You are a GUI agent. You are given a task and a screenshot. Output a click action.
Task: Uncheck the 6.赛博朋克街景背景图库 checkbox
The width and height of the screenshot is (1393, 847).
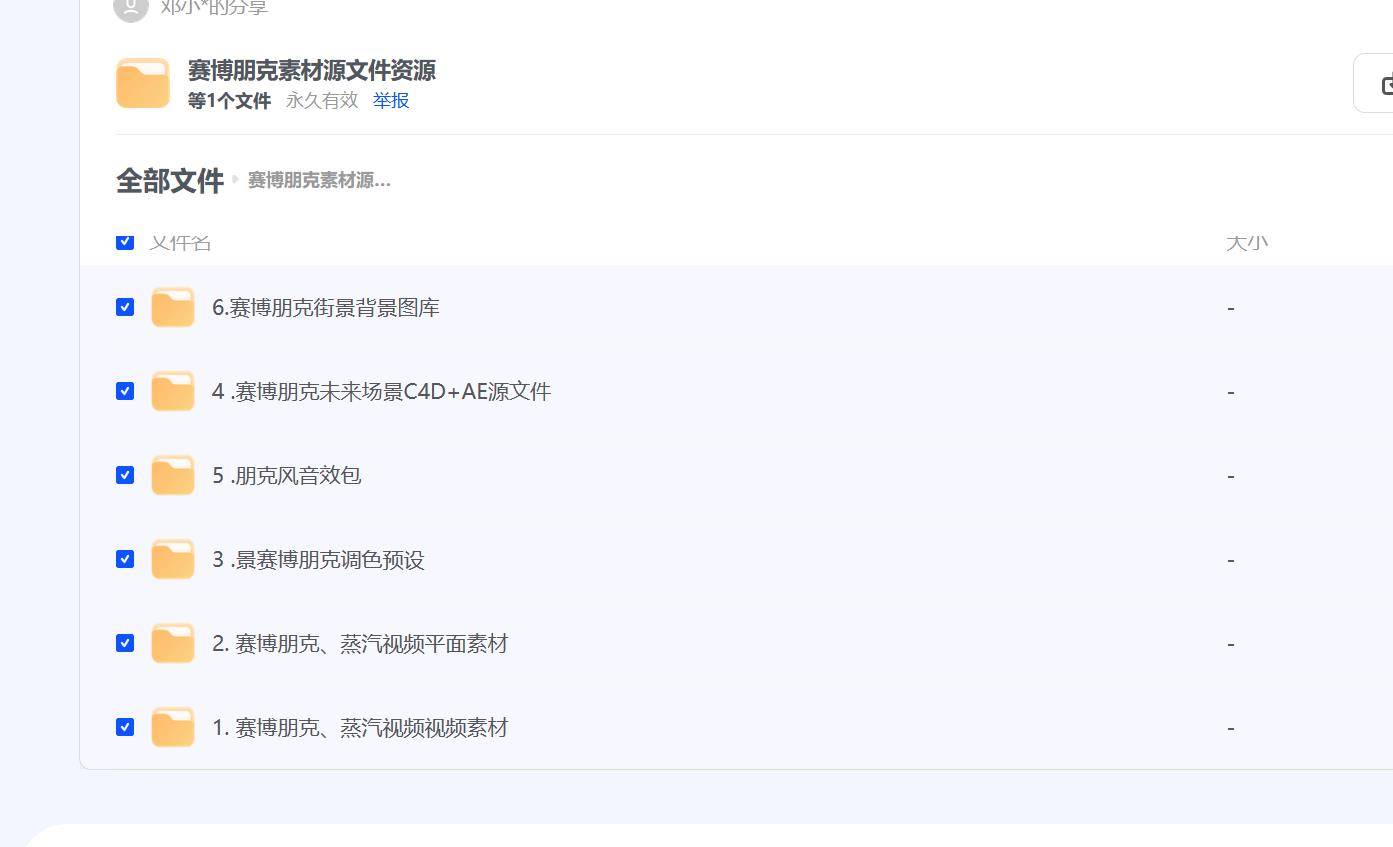[125, 307]
